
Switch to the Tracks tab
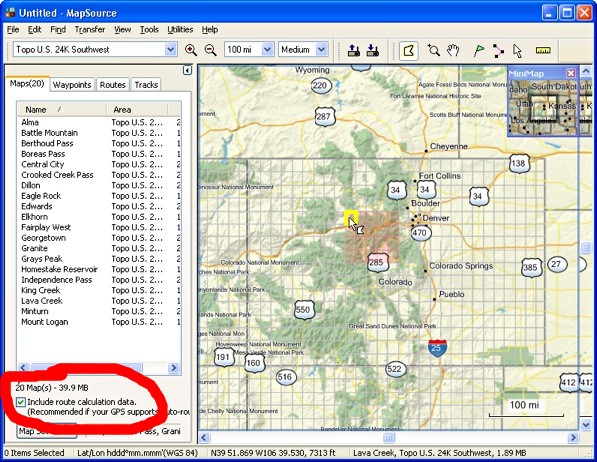point(146,85)
